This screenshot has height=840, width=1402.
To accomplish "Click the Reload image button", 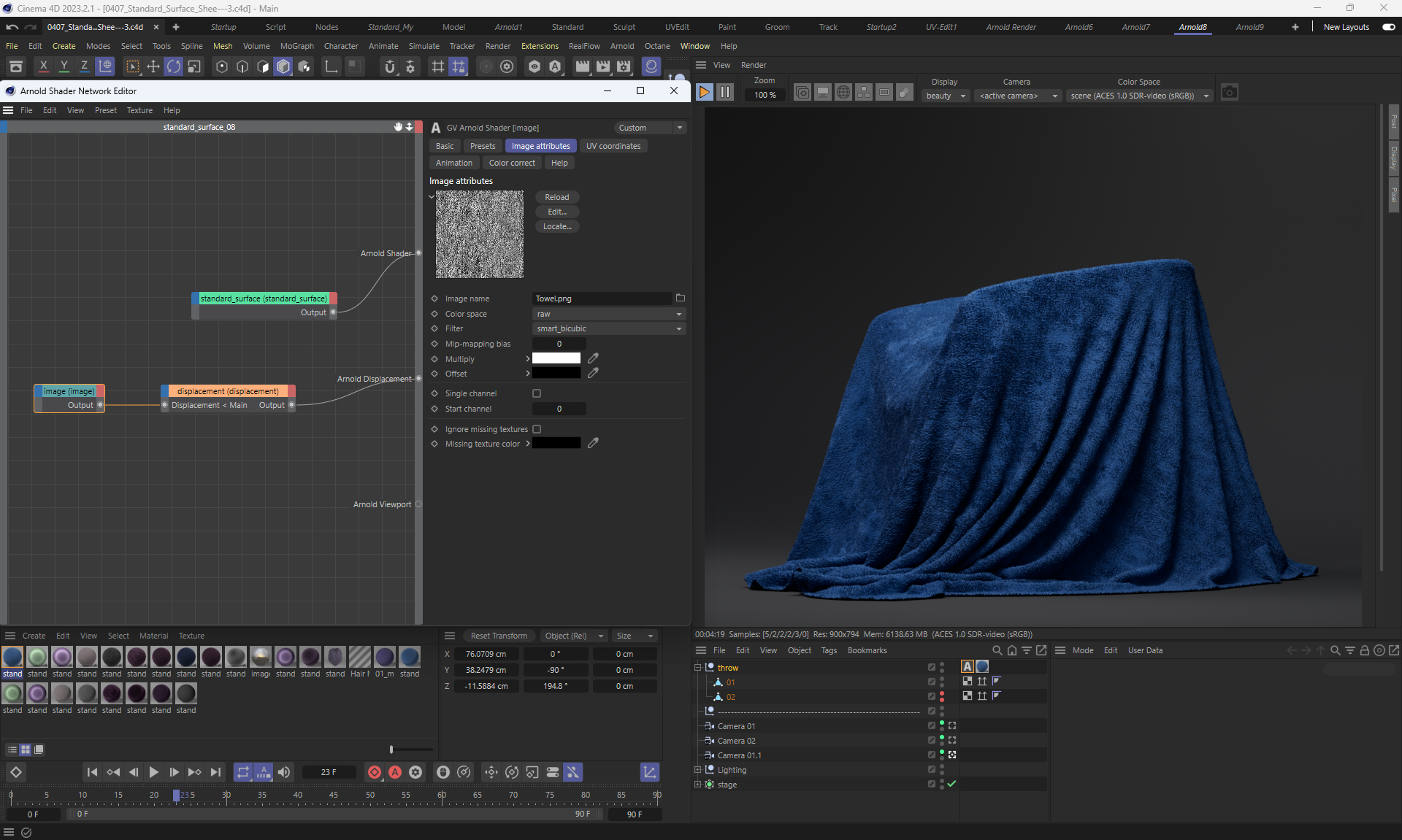I will [556, 197].
